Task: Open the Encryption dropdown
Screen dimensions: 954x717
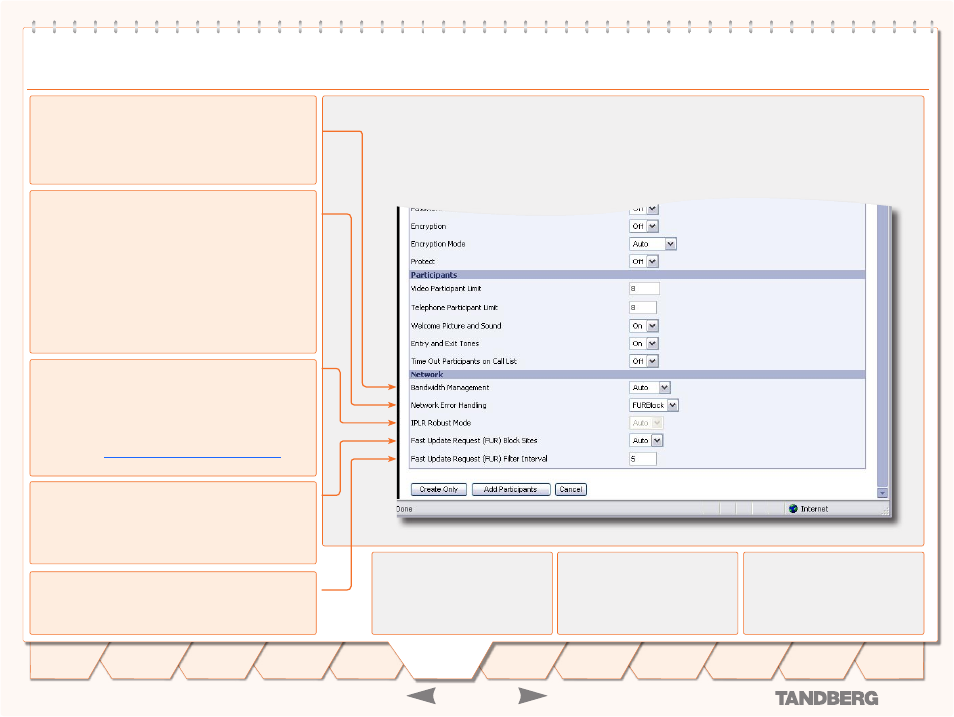Action: (644, 226)
